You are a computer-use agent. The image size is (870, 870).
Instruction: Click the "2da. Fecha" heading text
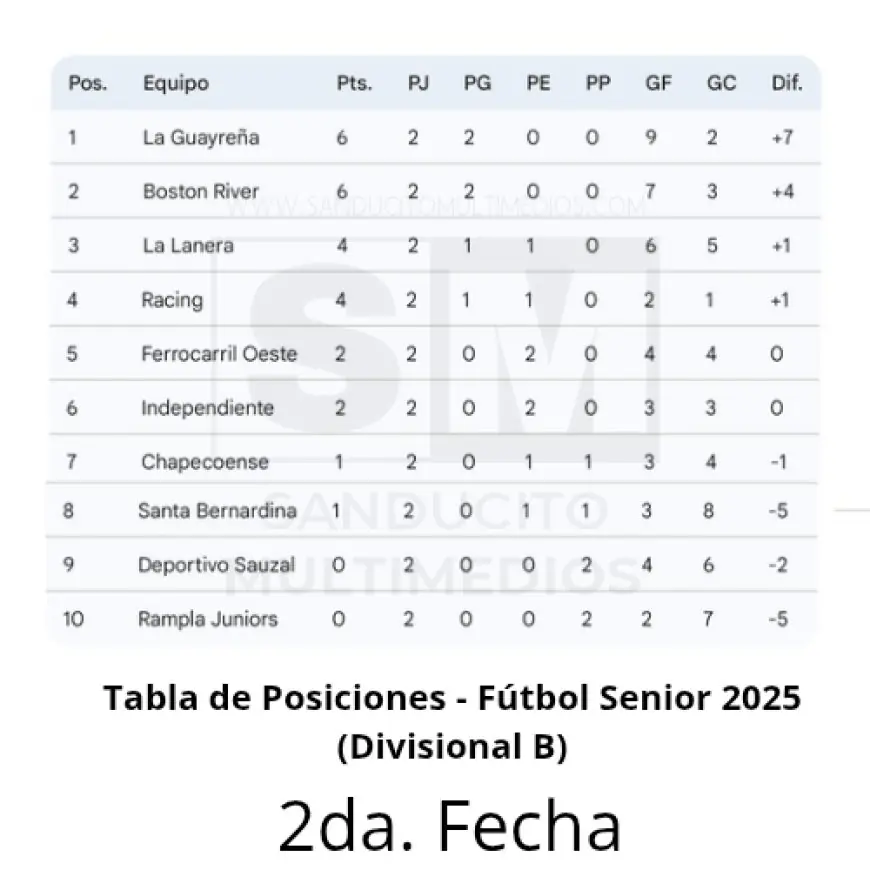450,825
